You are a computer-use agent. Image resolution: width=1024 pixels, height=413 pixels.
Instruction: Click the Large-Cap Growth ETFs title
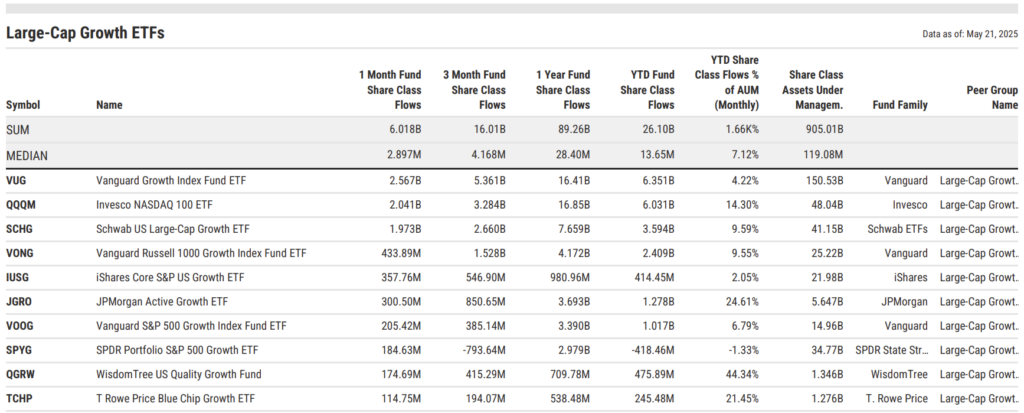coord(85,33)
